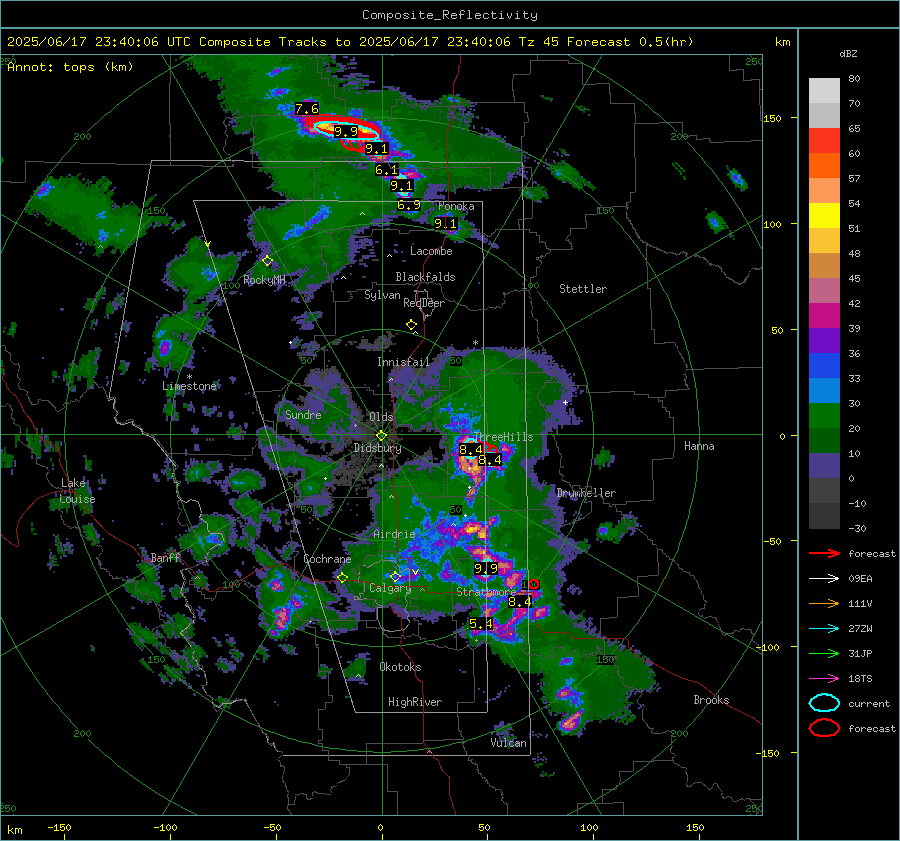Click the Drumheller town label
900x841 pixels.
(x=586, y=493)
